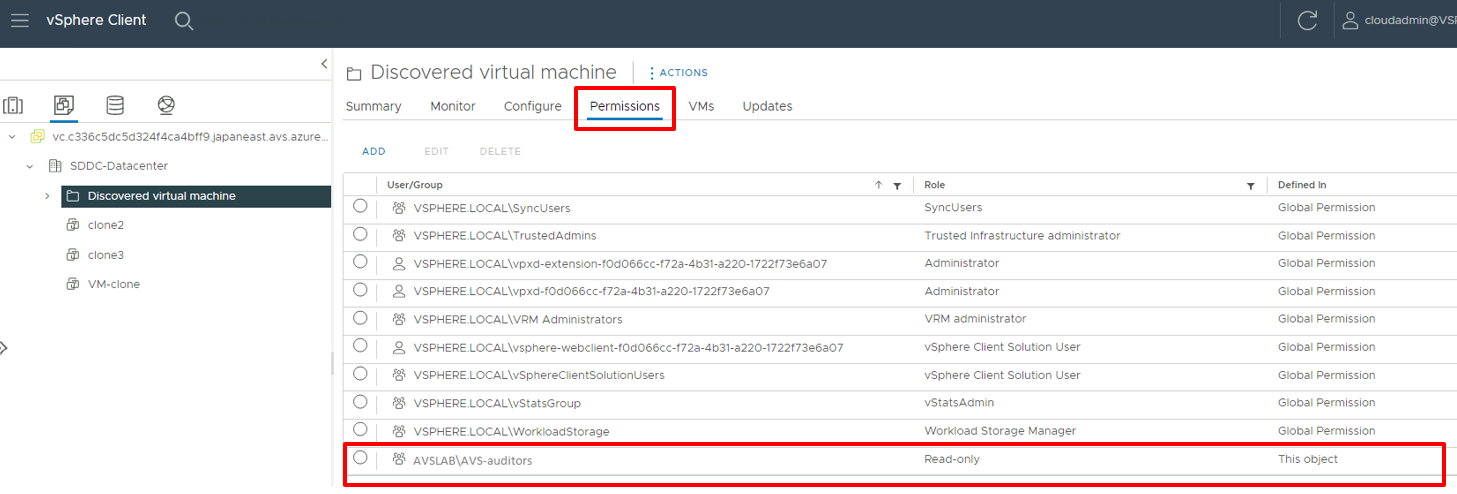Click the Workload Storage Manager role cell
Screen dimensions: 1457x494
click(1000, 431)
